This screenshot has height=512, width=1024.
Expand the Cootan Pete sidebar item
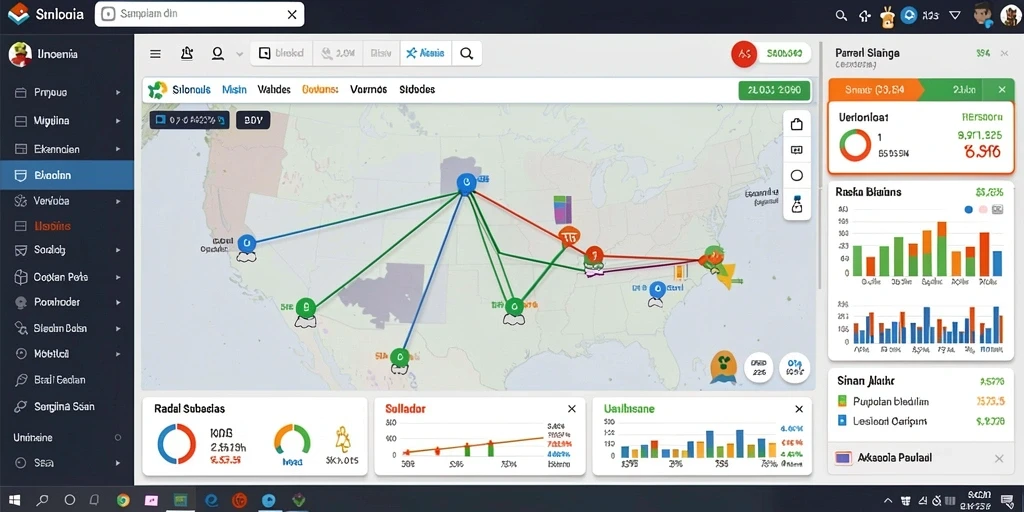pyautogui.click(x=67, y=277)
